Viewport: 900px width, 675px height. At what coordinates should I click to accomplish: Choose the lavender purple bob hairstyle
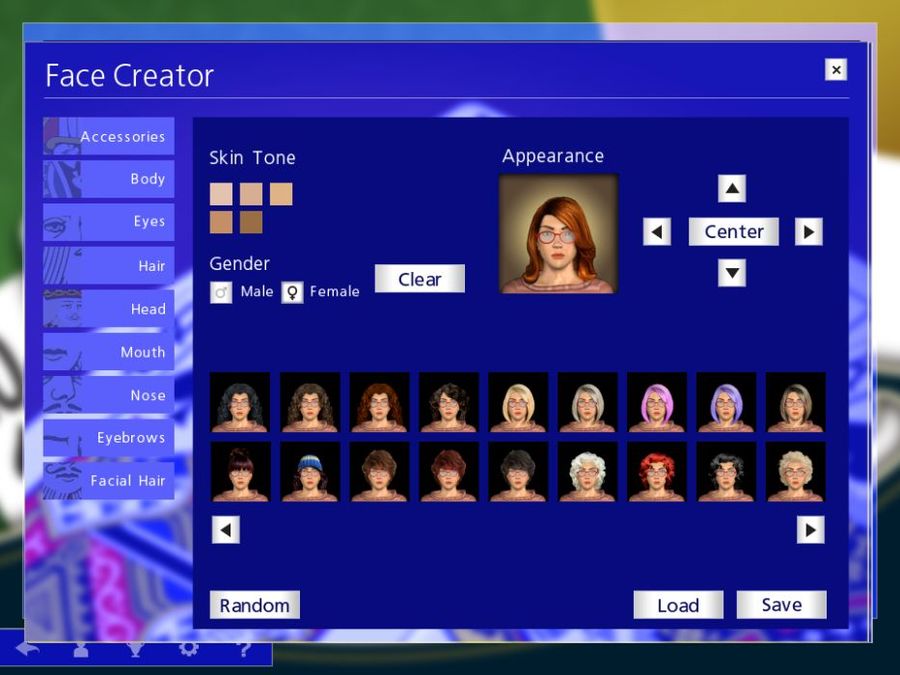[x=726, y=402]
